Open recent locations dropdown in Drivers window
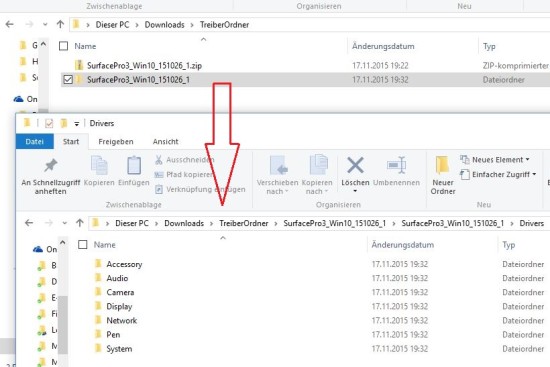 pos(65,223)
